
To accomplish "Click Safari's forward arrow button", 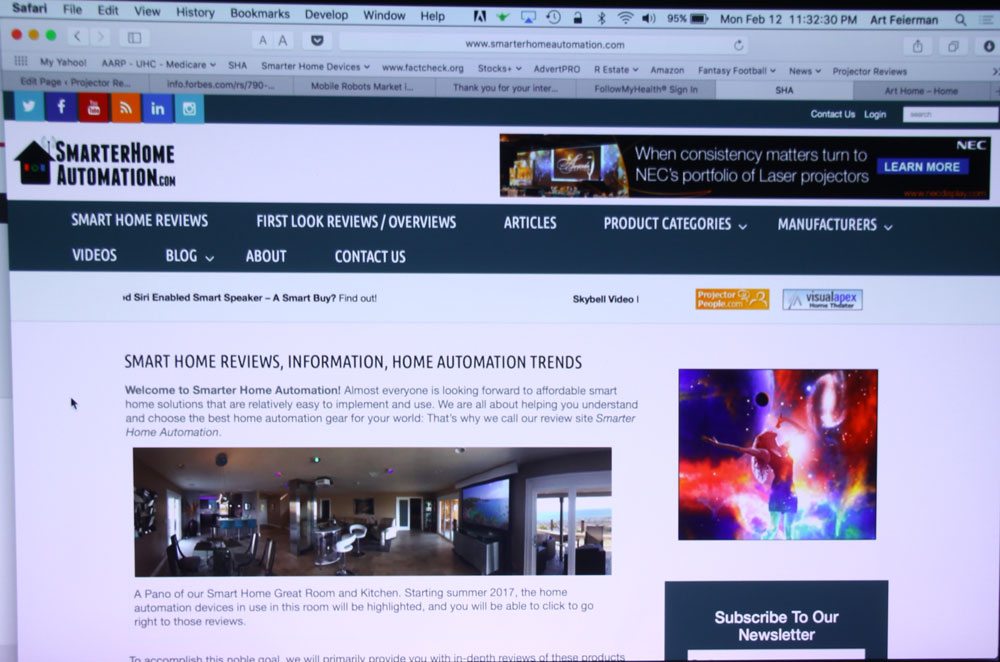I will [x=100, y=37].
